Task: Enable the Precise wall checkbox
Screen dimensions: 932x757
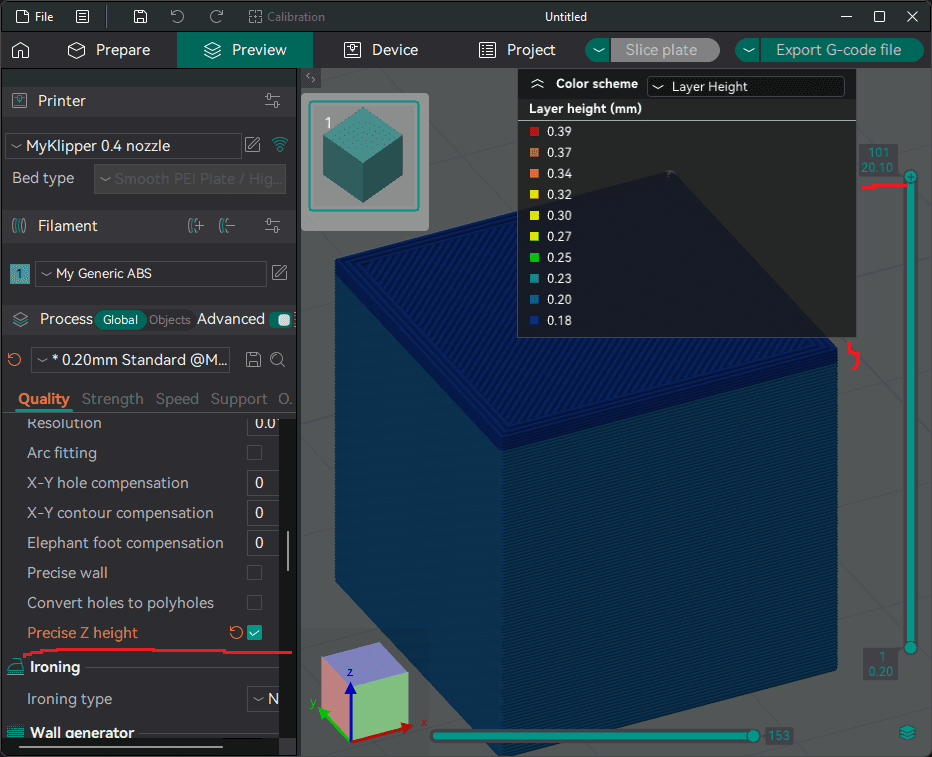Action: point(254,573)
